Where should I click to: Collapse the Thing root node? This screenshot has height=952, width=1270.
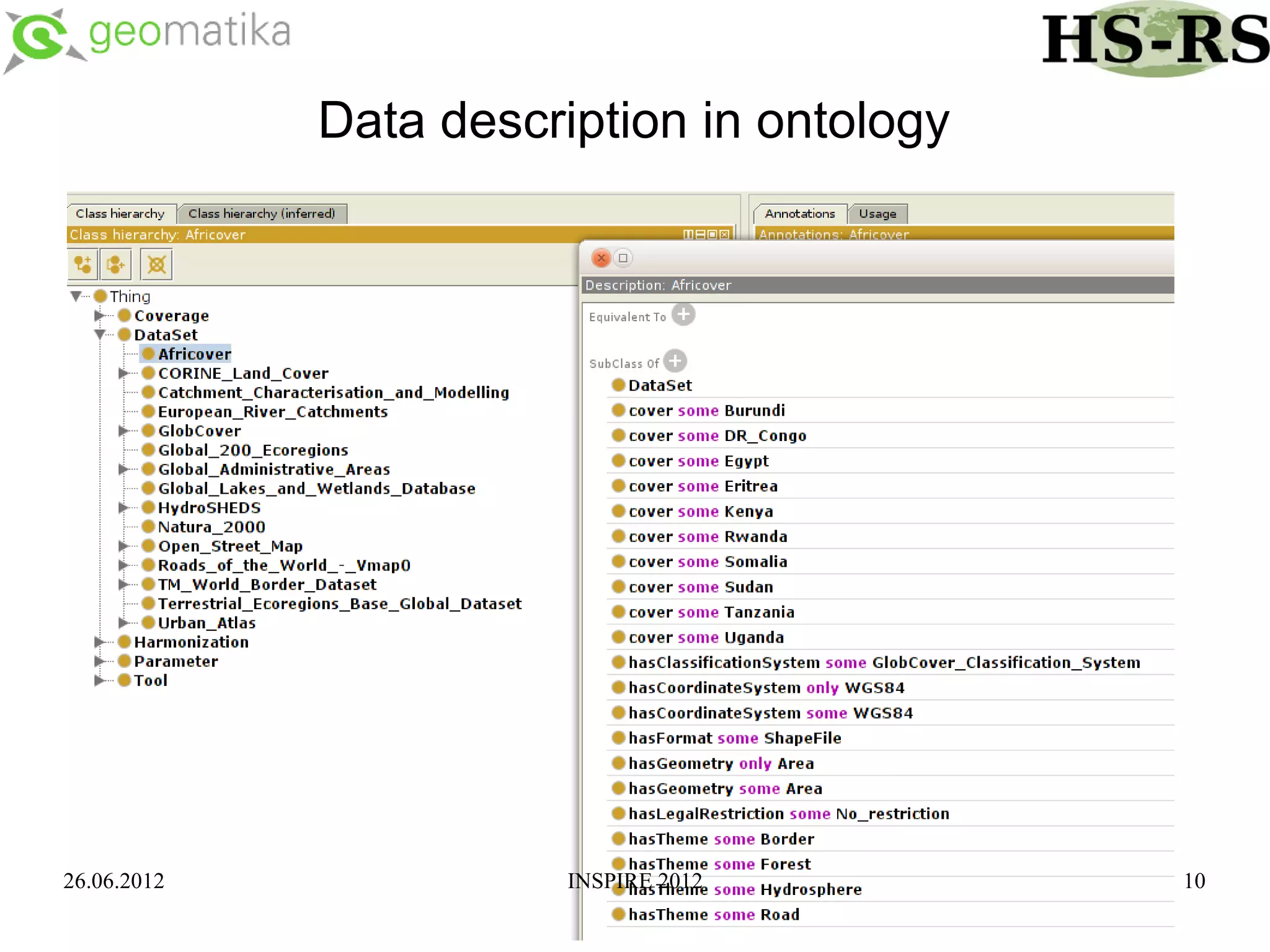coord(76,296)
